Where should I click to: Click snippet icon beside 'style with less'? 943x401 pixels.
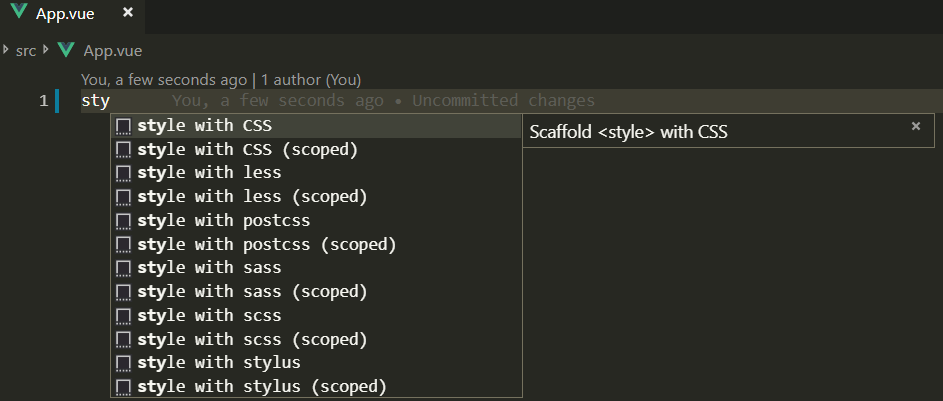pyautogui.click(x=124, y=173)
